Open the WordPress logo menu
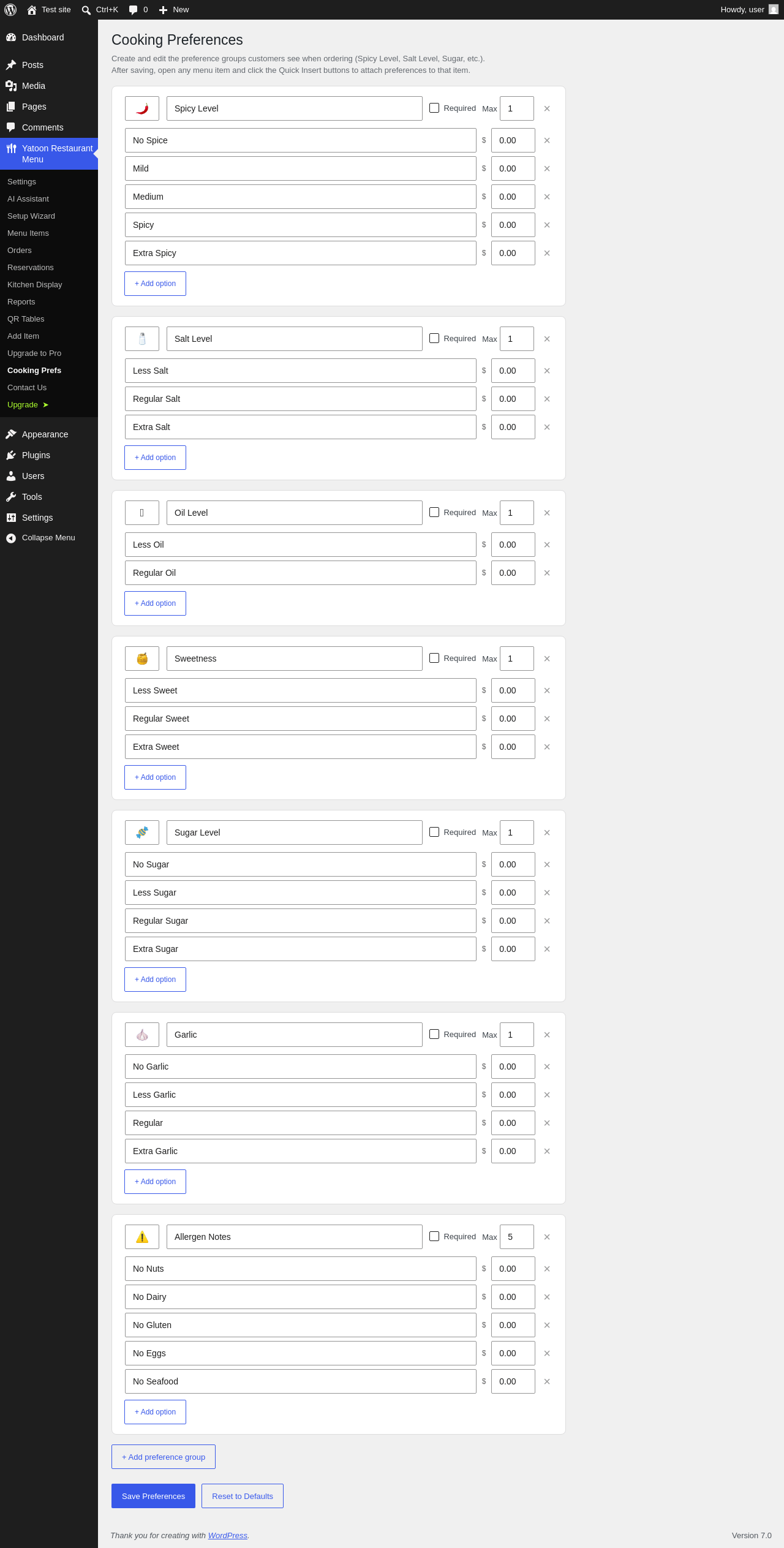Image resolution: width=784 pixels, height=1548 pixels. click(x=10, y=10)
